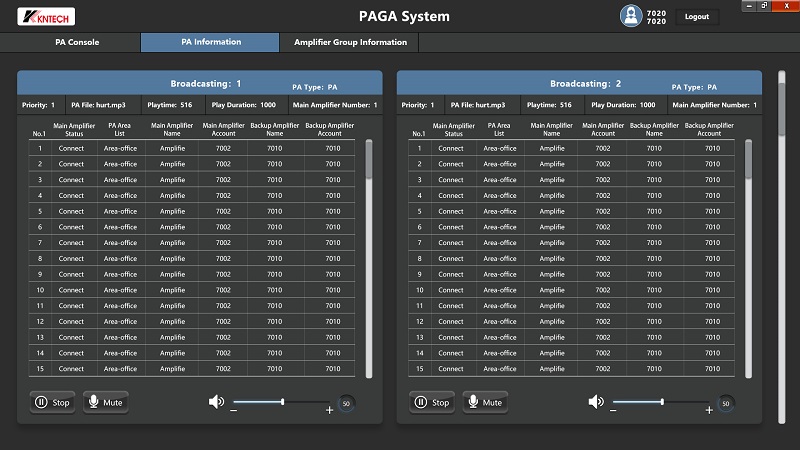Select the PA Information tab
The height and width of the screenshot is (450, 800).
pos(210,43)
